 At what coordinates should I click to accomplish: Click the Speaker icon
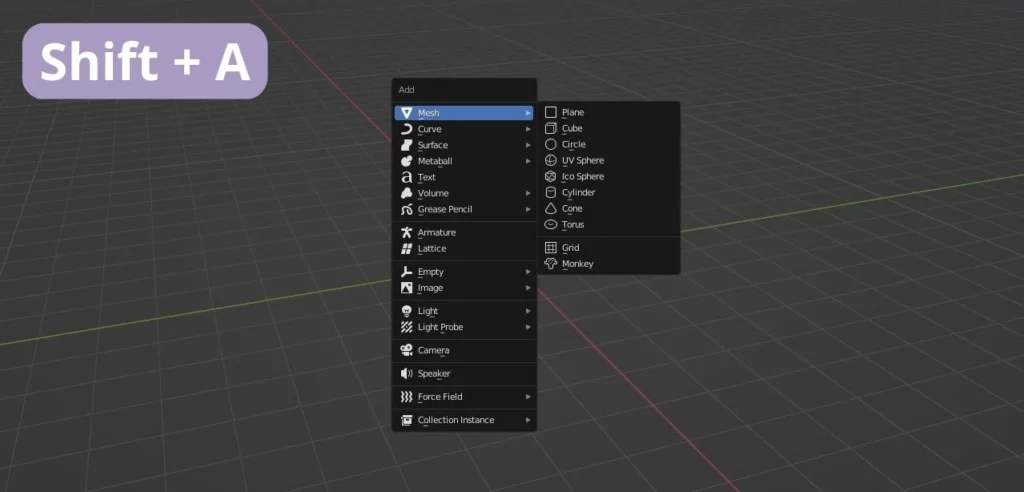pyautogui.click(x=407, y=374)
